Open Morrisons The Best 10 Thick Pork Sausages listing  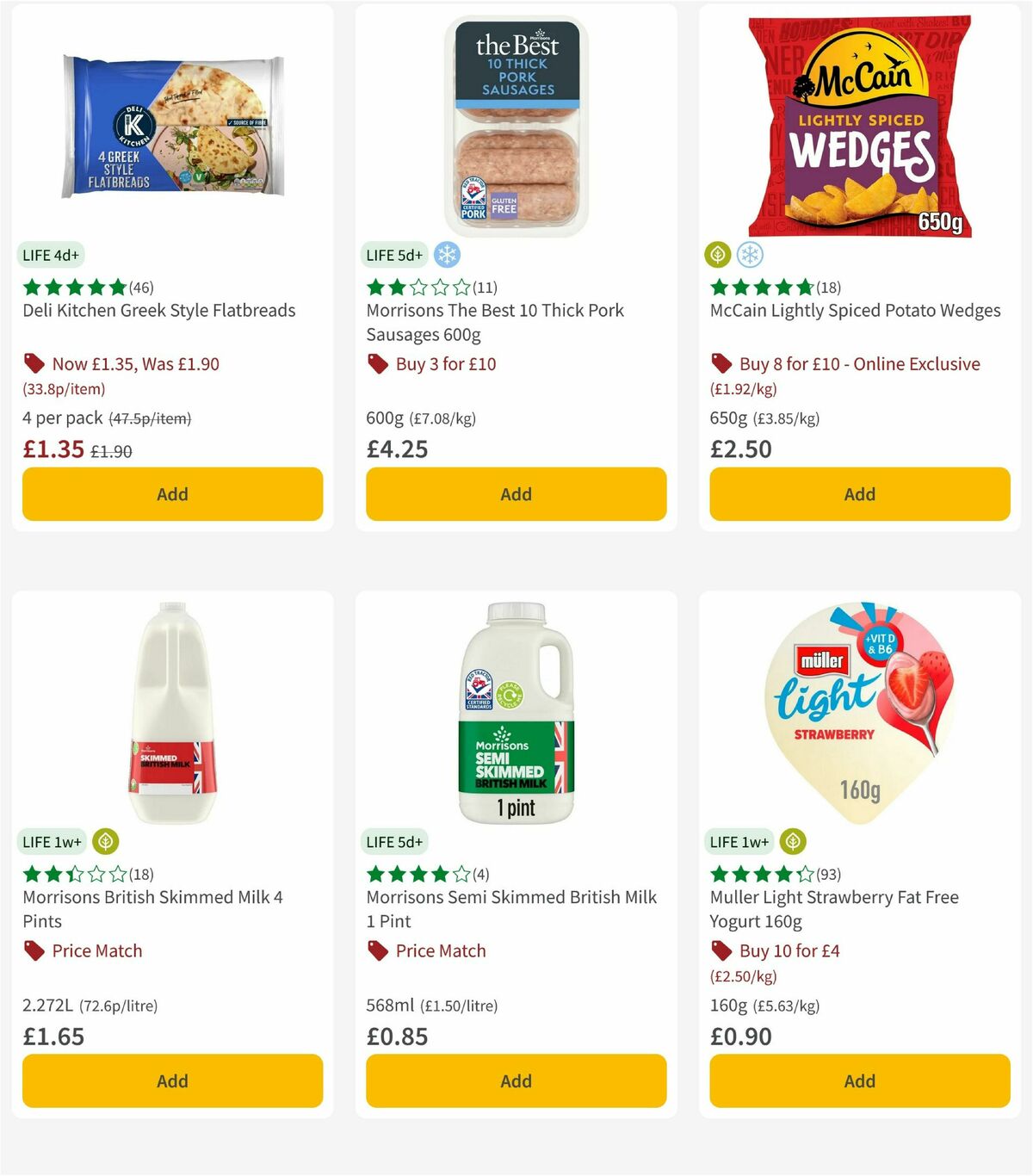[495, 322]
